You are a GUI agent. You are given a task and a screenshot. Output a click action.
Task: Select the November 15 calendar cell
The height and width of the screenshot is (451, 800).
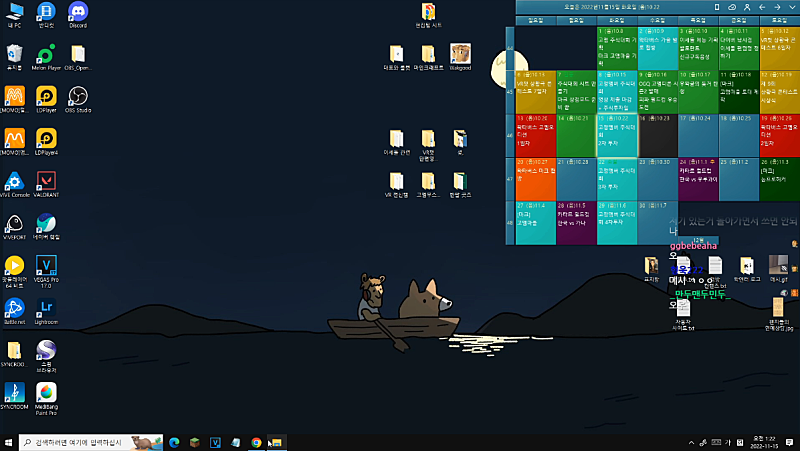point(617,135)
